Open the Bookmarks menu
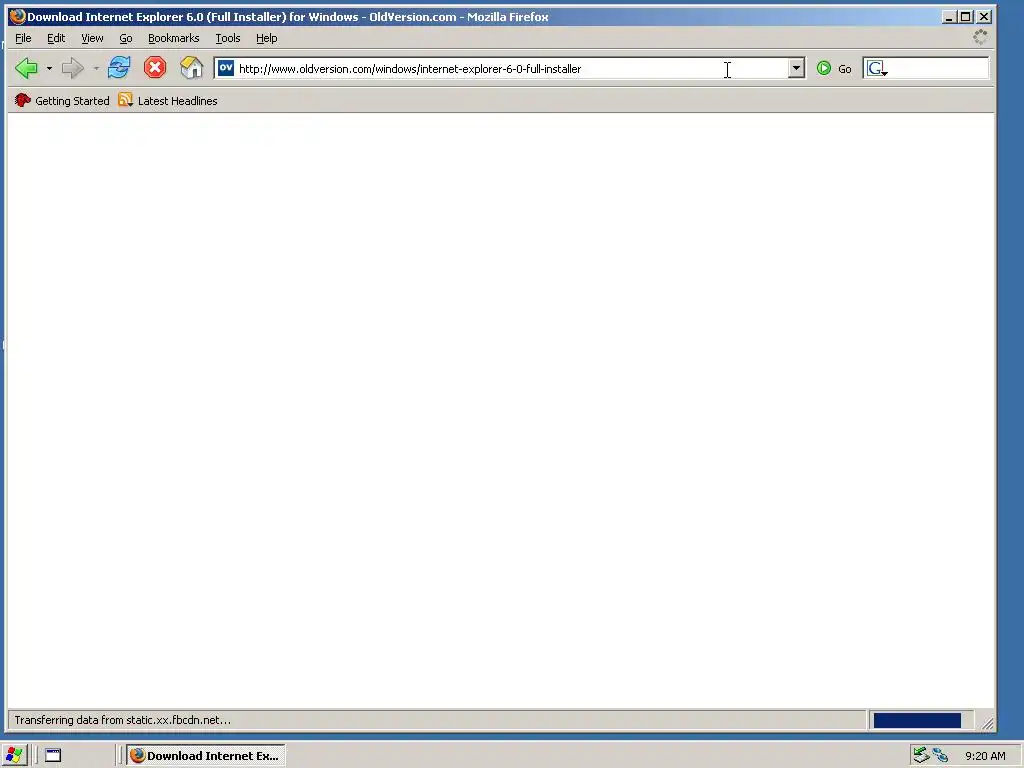This screenshot has width=1024, height=768. (174, 38)
